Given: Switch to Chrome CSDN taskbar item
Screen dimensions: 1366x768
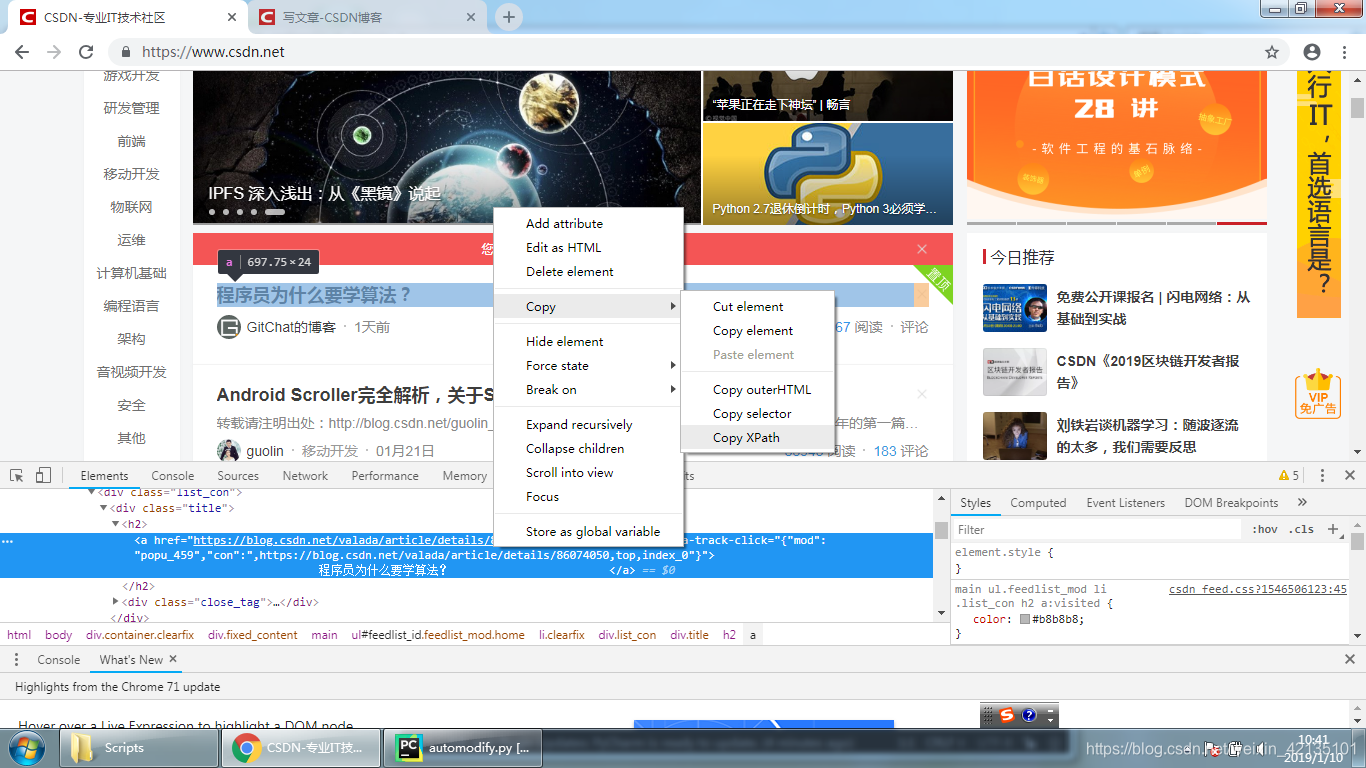Looking at the screenshot, I should point(301,747).
